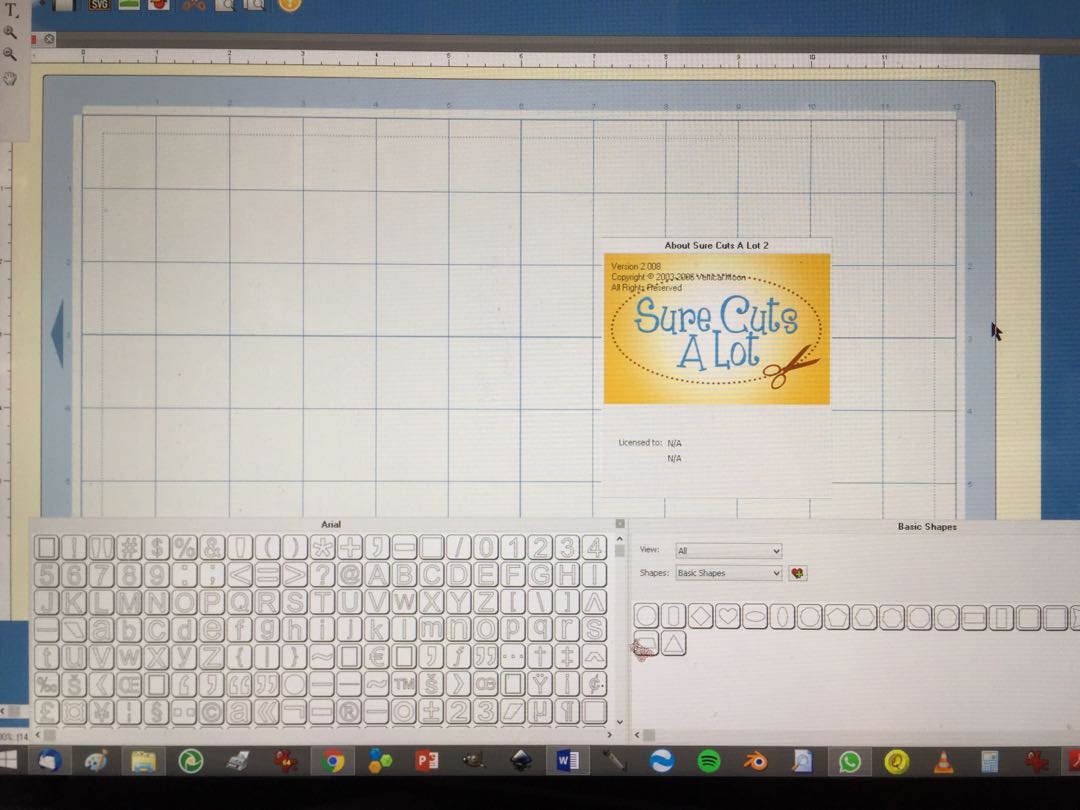Click the heart favorites icon beside Shapes
Screen dimensions: 1080x810
point(797,573)
